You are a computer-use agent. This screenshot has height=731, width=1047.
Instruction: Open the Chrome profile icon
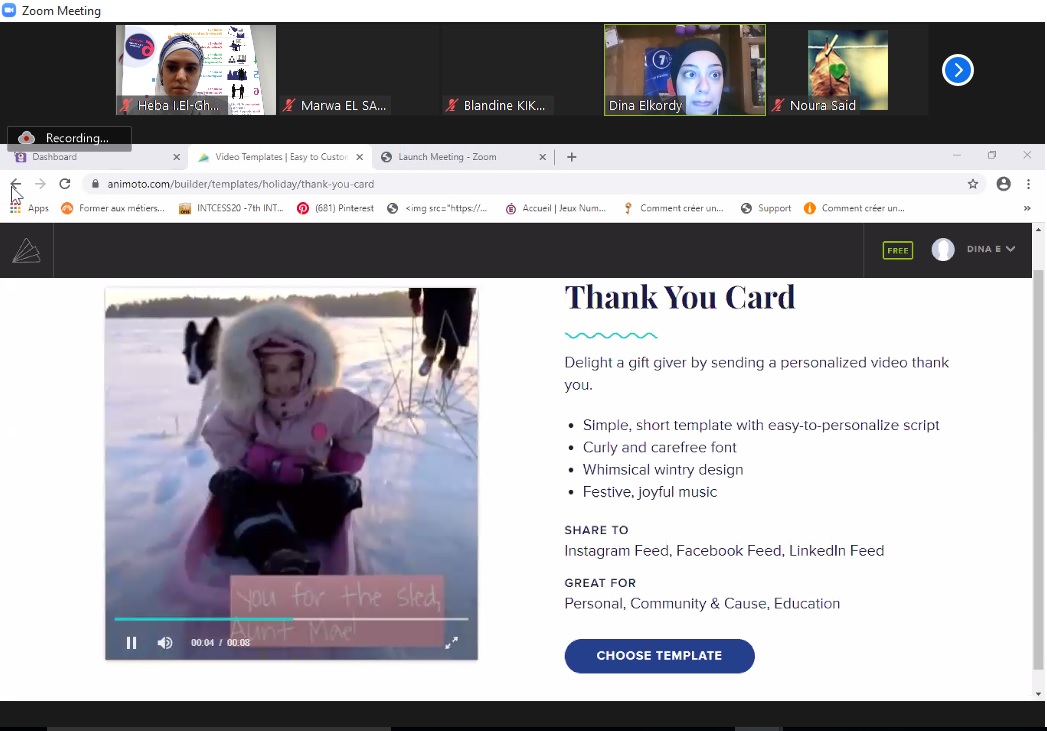(x=1003, y=184)
